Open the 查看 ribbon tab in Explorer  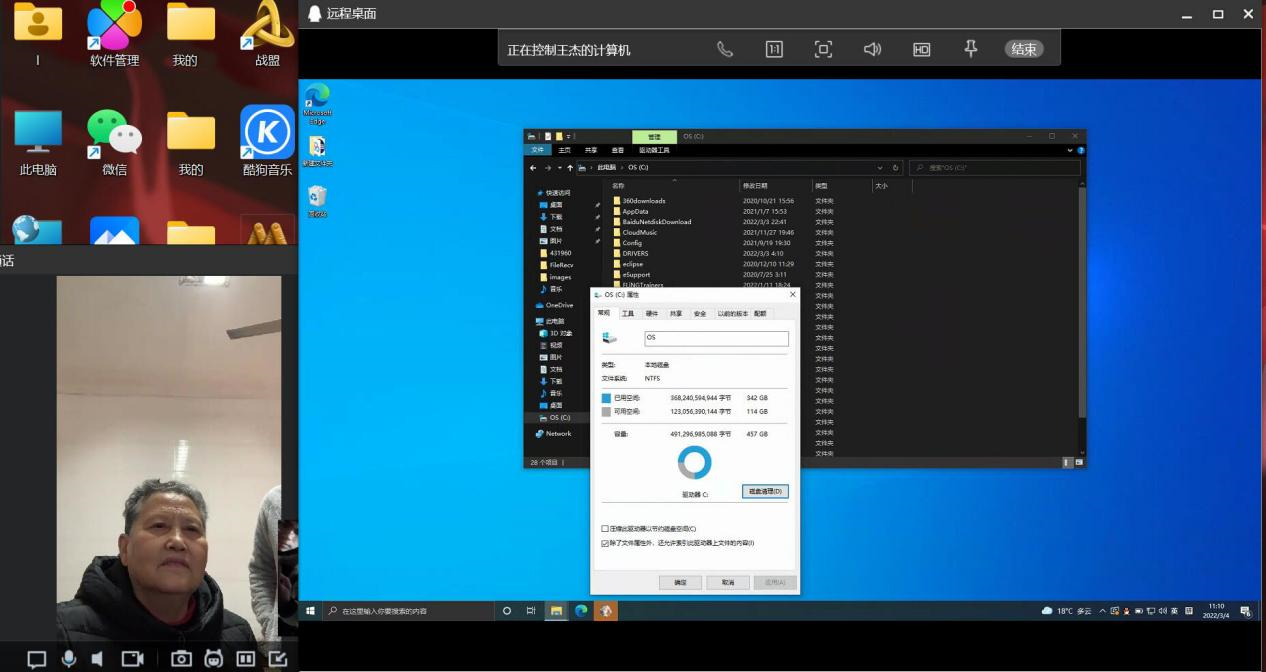point(617,150)
